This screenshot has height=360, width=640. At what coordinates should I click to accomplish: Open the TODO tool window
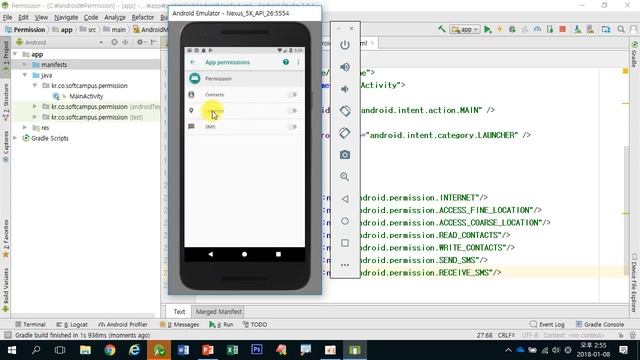click(x=255, y=324)
